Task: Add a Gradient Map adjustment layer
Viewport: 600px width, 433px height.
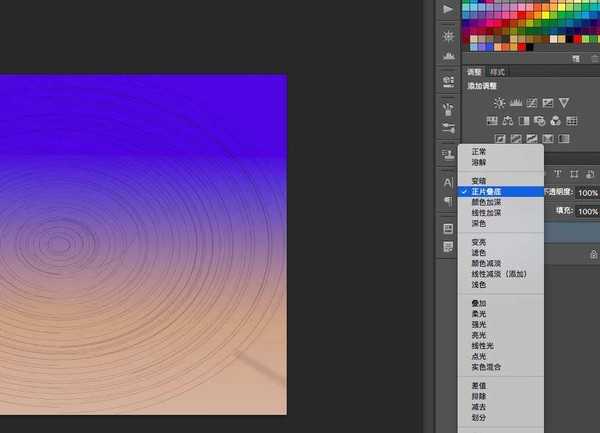Action: tap(564, 138)
